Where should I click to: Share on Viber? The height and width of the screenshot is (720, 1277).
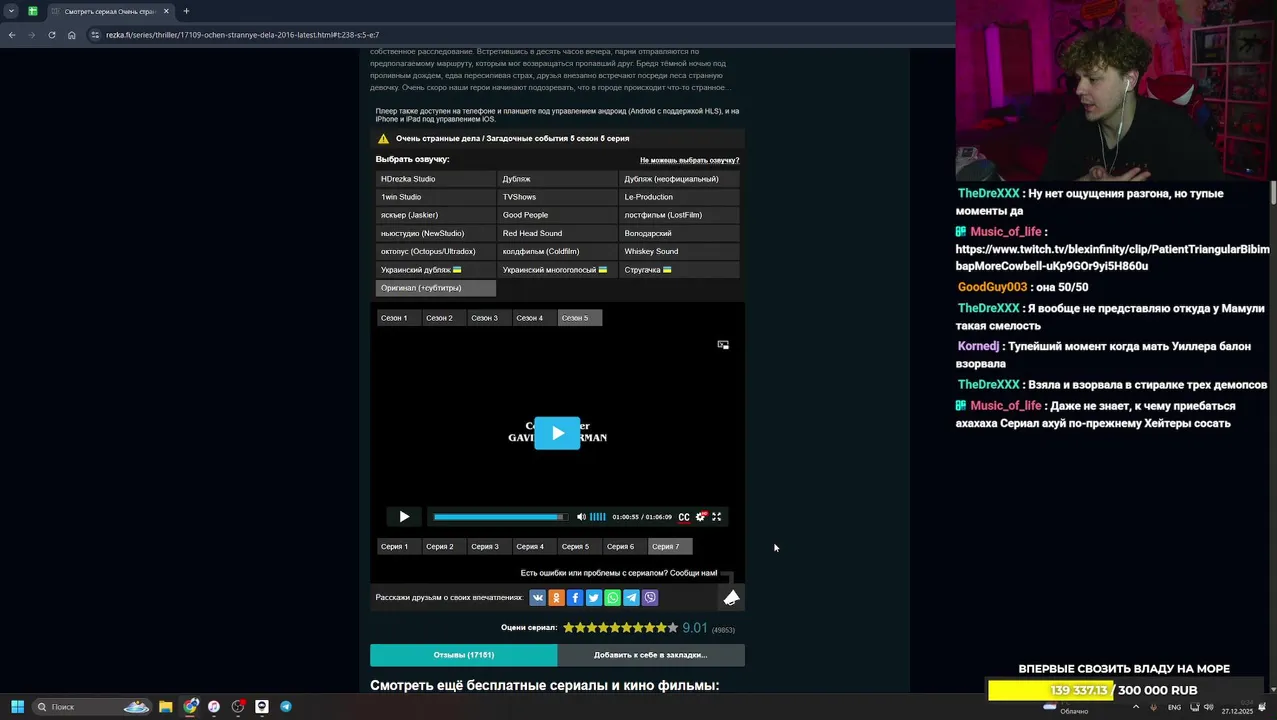click(x=650, y=598)
